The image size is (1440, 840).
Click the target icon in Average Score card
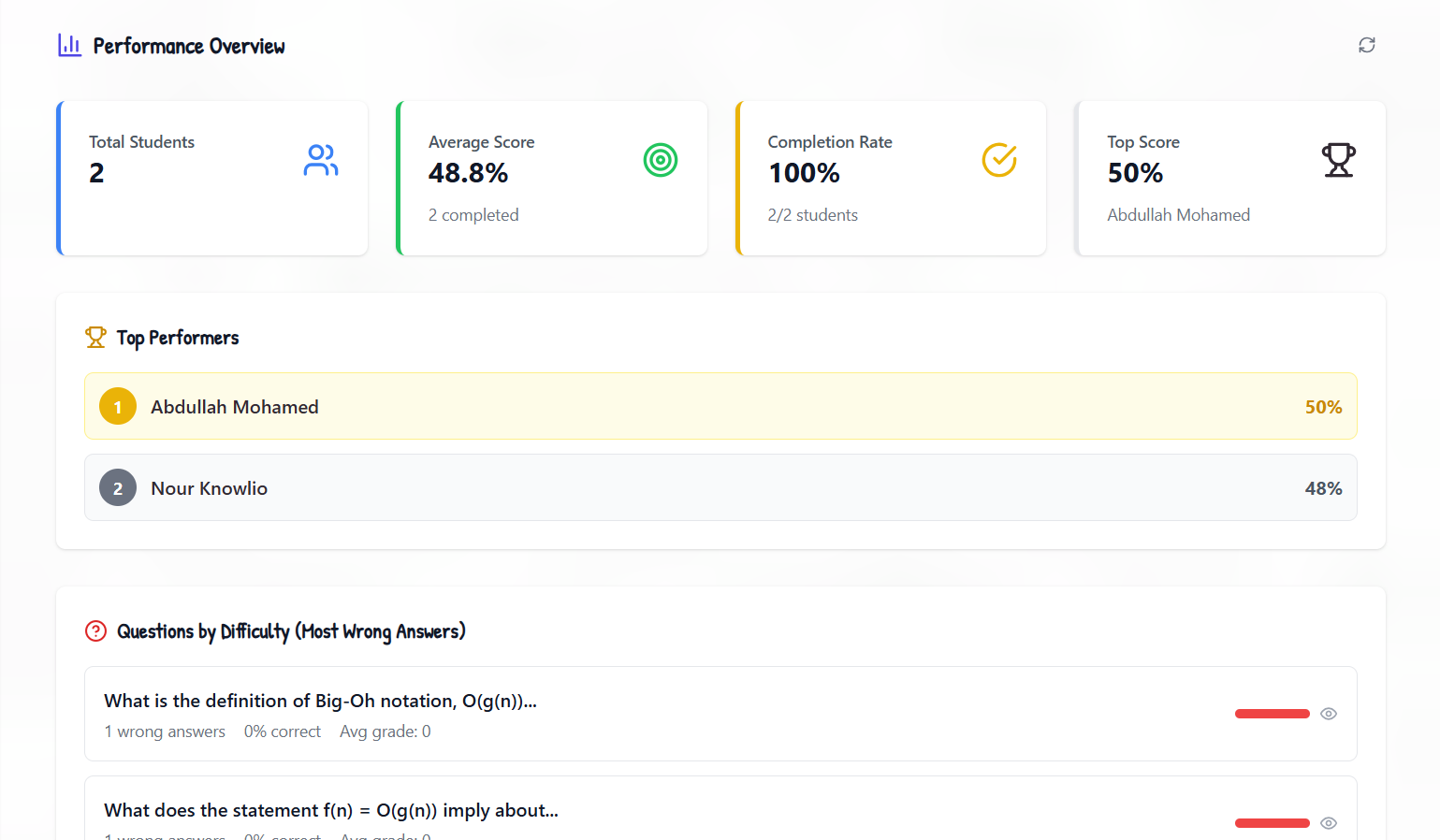point(660,160)
